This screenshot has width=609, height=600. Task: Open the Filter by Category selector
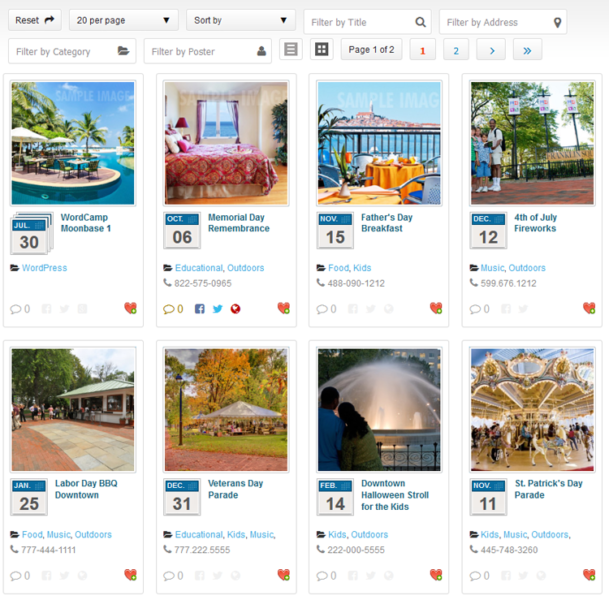pos(72,51)
